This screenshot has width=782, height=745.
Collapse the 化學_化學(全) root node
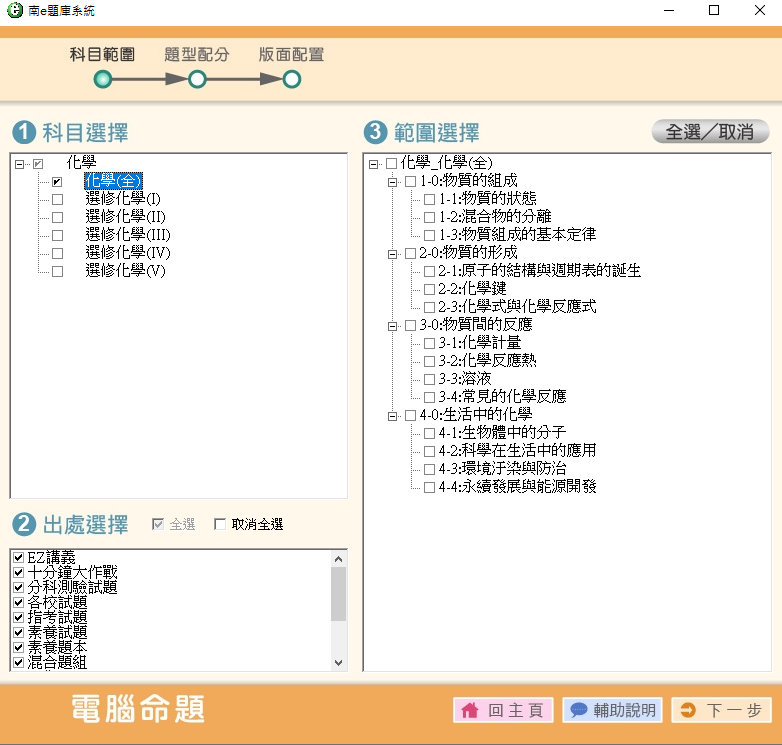point(373,164)
